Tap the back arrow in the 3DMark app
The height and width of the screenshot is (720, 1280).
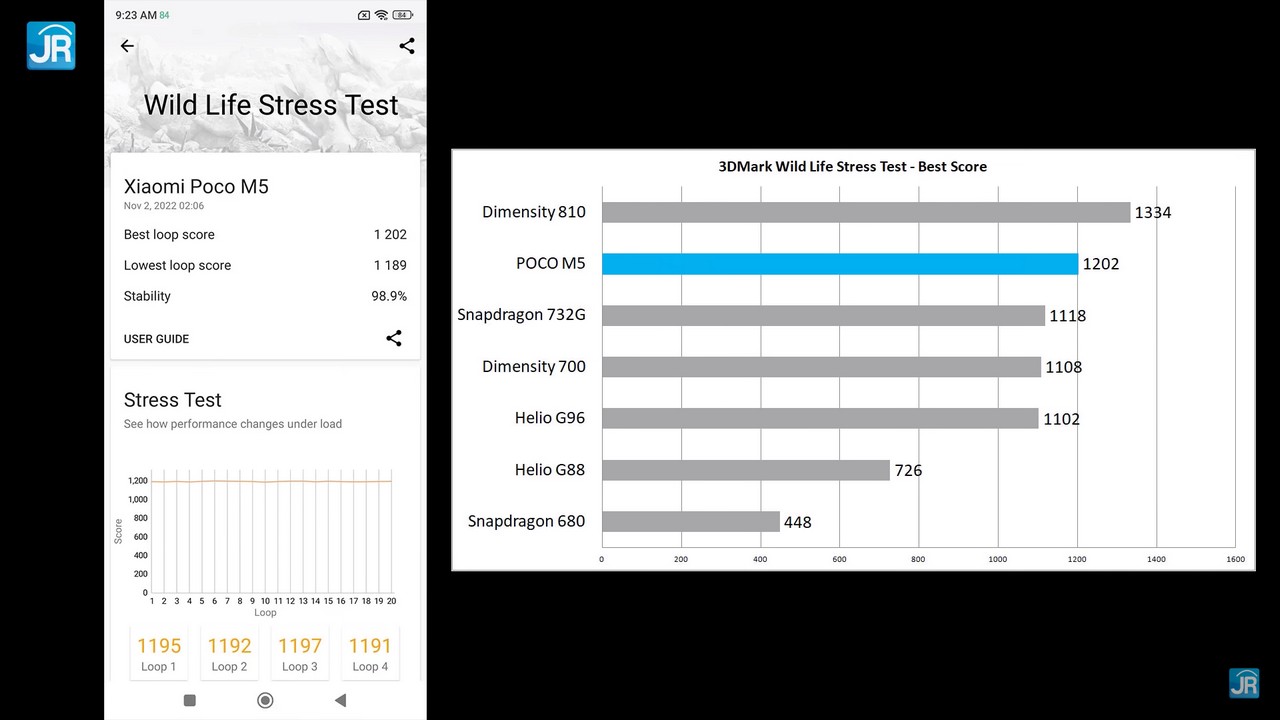click(127, 46)
